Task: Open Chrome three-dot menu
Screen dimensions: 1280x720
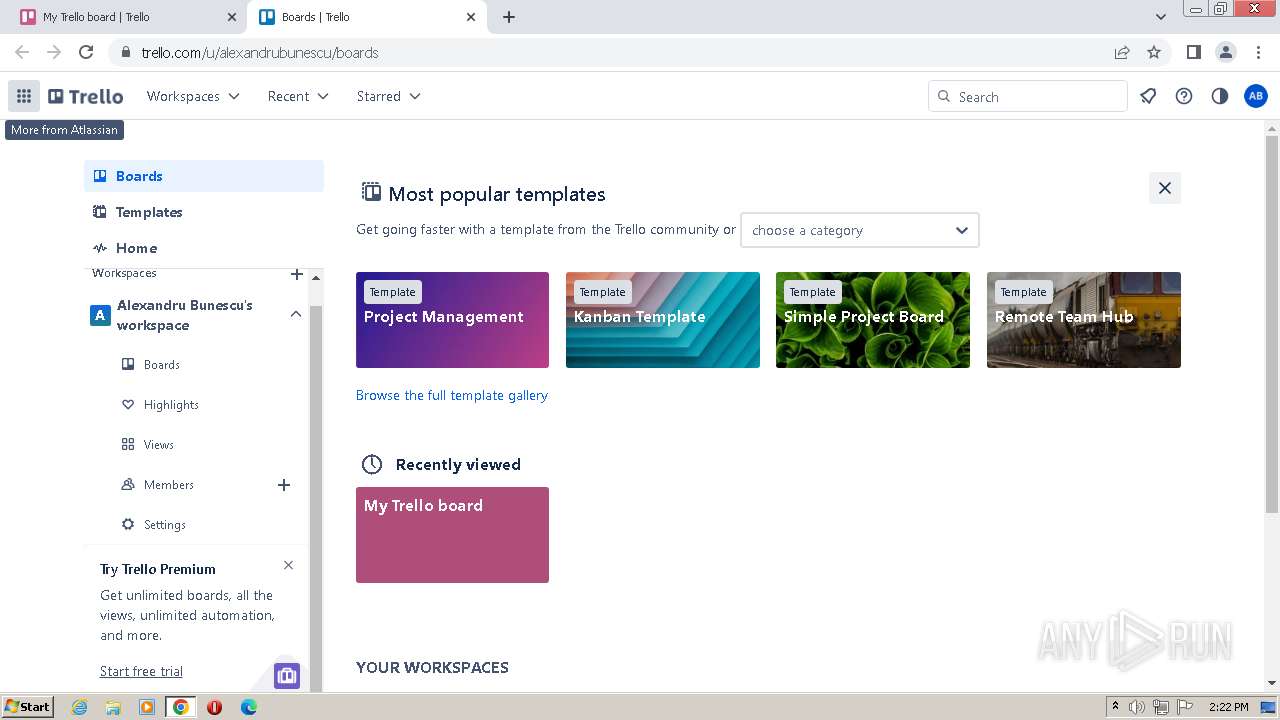Action: click(x=1258, y=52)
